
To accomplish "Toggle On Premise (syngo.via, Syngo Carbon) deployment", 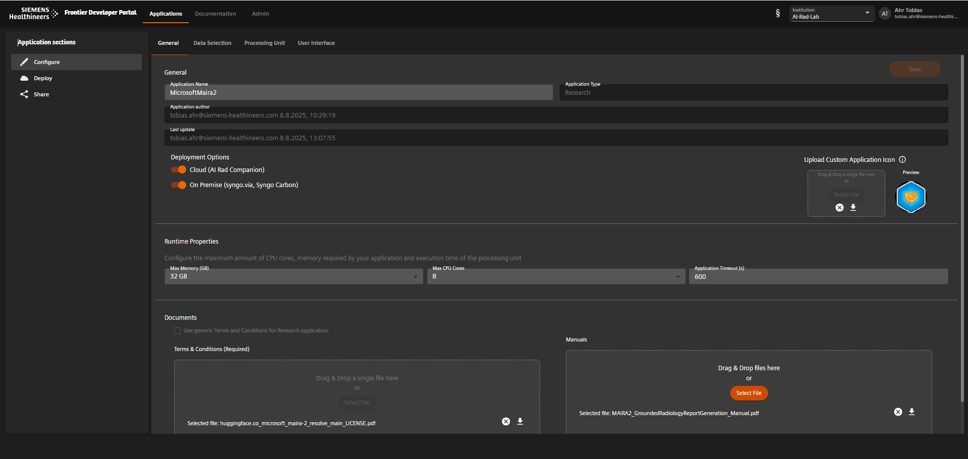I will point(178,184).
